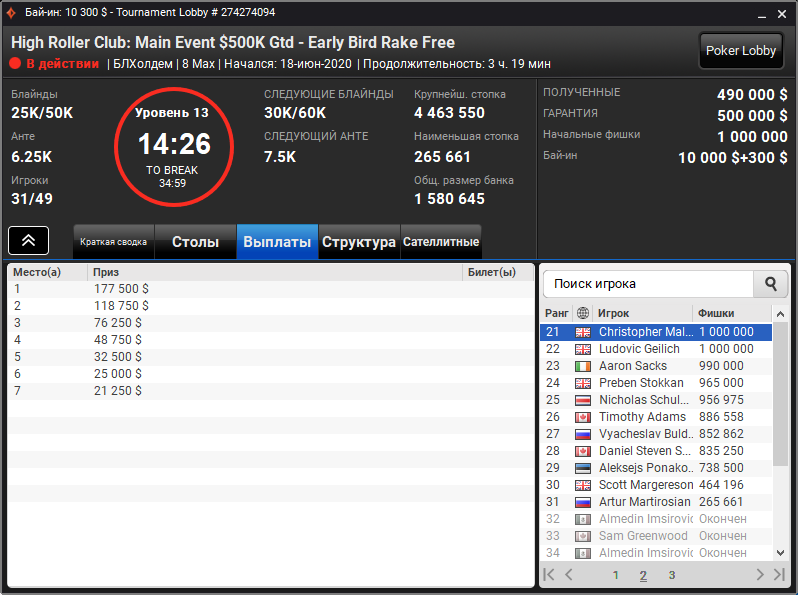
Task: Click Aaron Sacks' Irish flag icon
Action: [582, 366]
